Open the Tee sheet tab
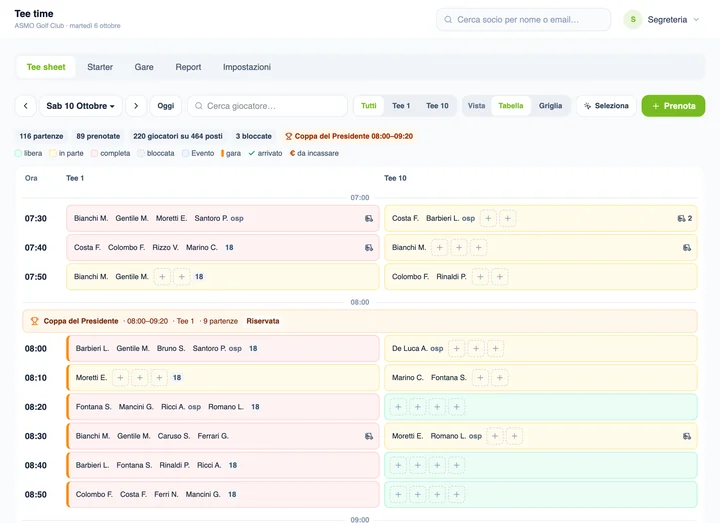Viewport: 720px width, 523px height. [46, 67]
